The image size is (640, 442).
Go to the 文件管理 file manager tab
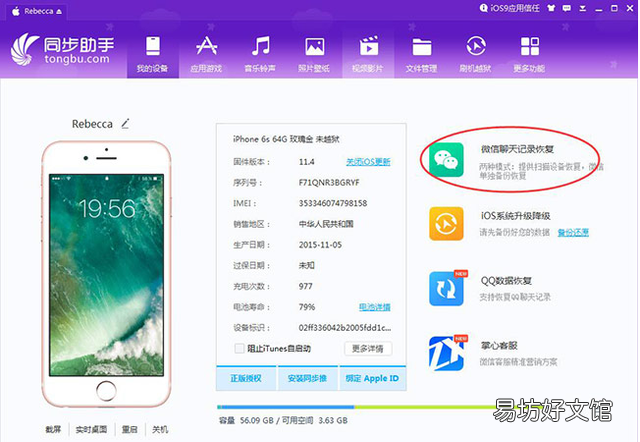[422, 54]
